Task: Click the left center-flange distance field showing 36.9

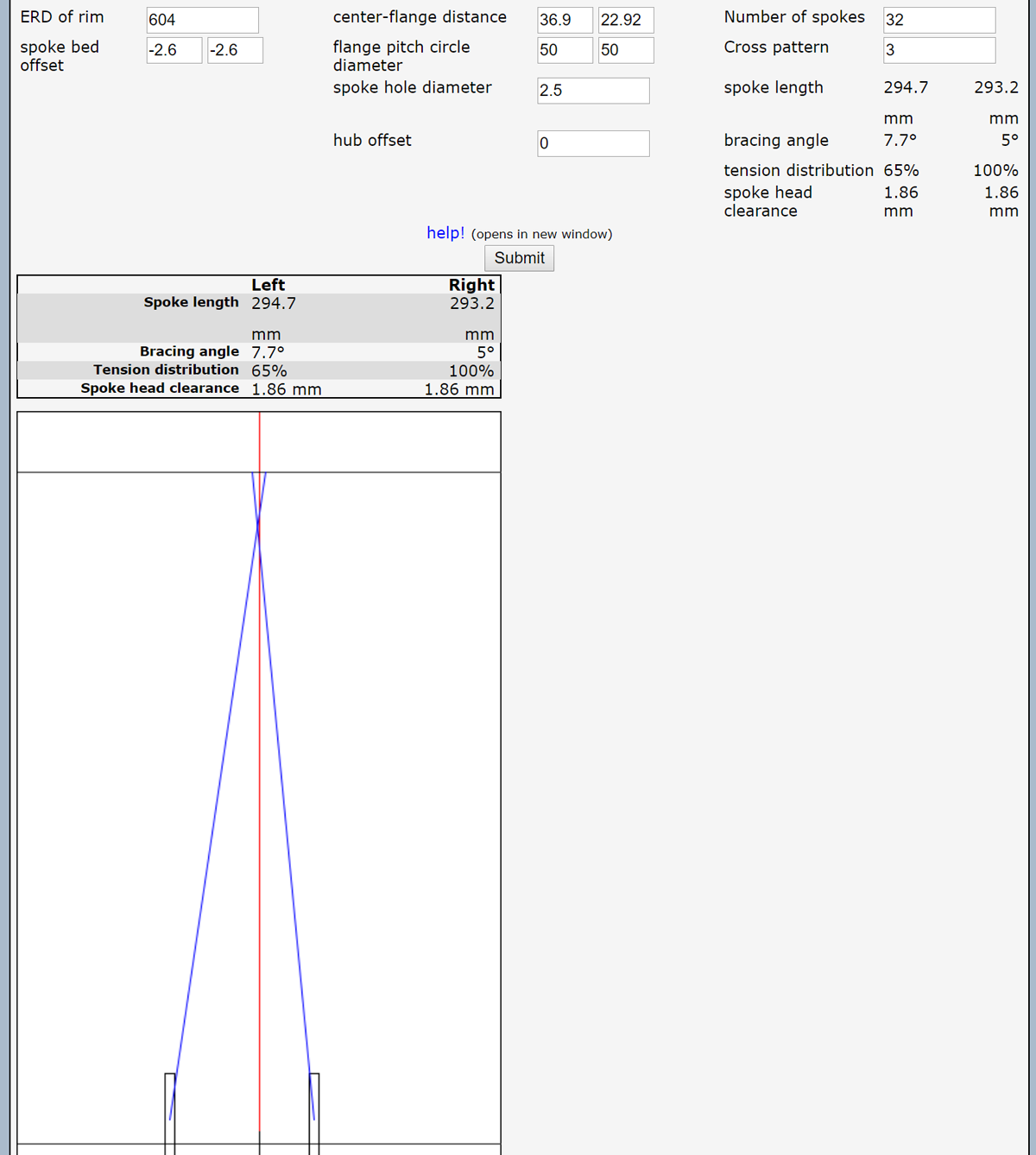Action: pyautogui.click(x=565, y=20)
